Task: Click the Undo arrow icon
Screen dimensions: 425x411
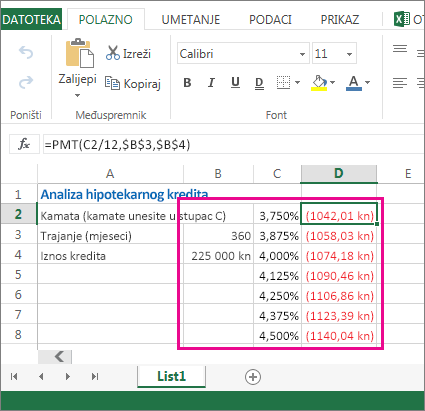Action: 26,52
